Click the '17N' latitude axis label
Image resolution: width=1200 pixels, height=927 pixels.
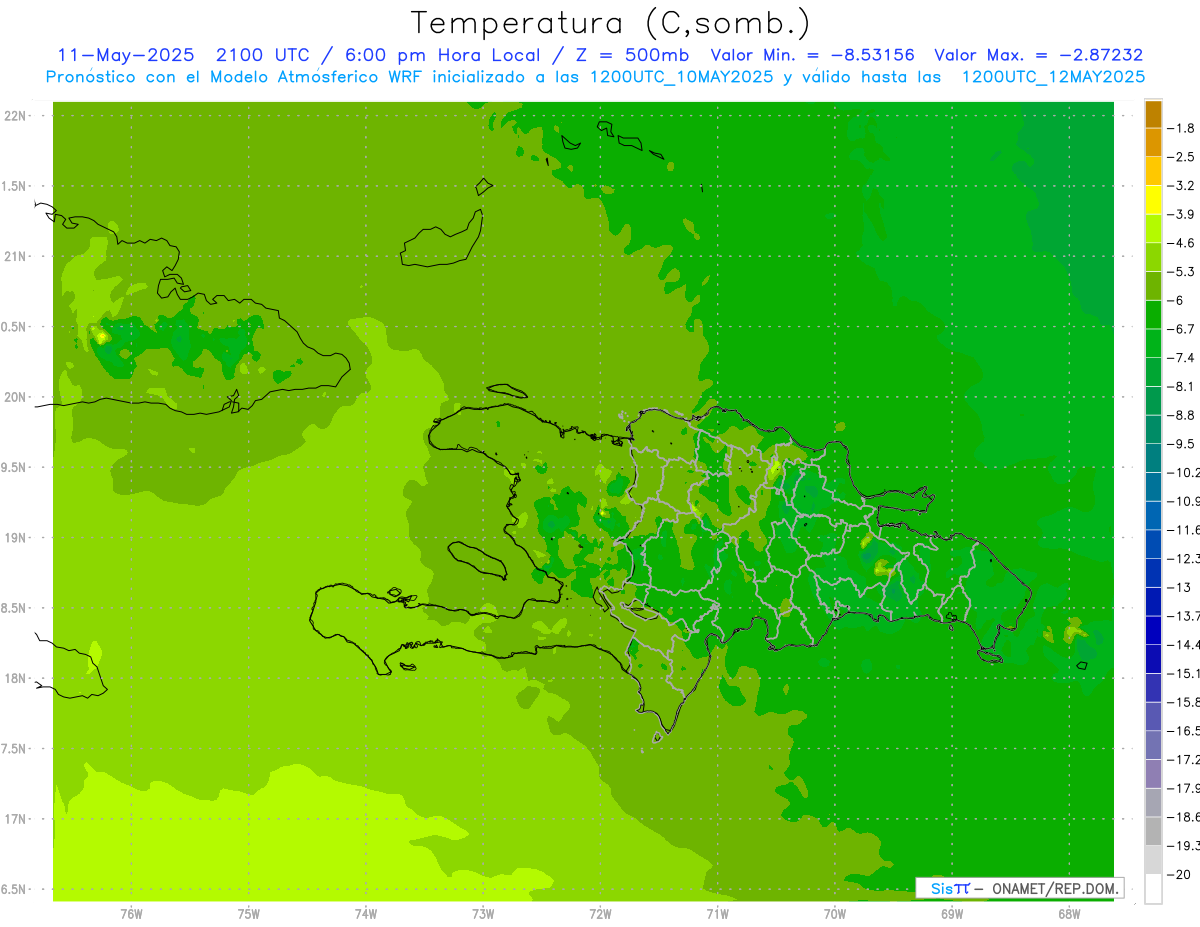(14, 819)
